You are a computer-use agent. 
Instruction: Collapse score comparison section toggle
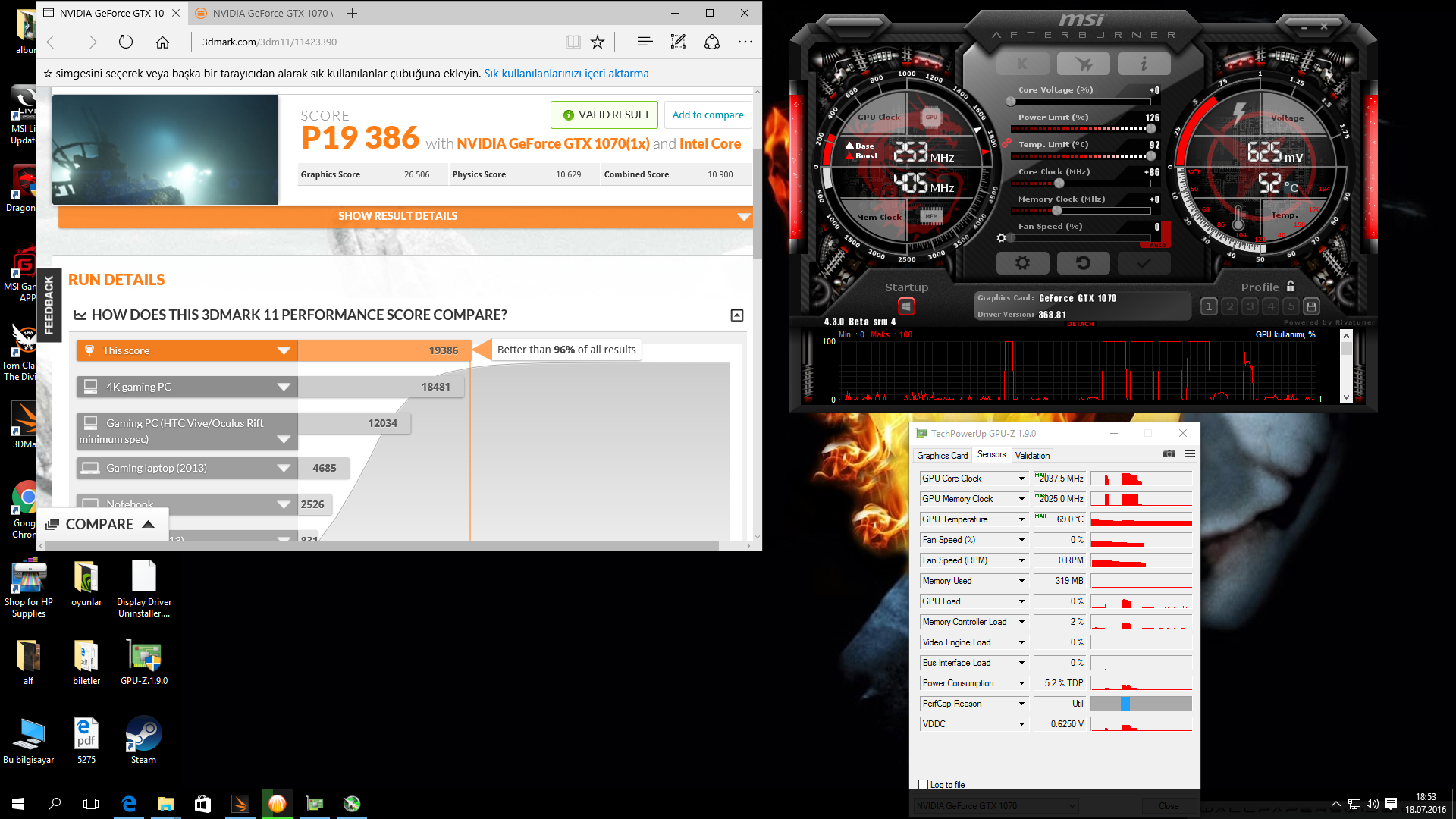pos(736,315)
